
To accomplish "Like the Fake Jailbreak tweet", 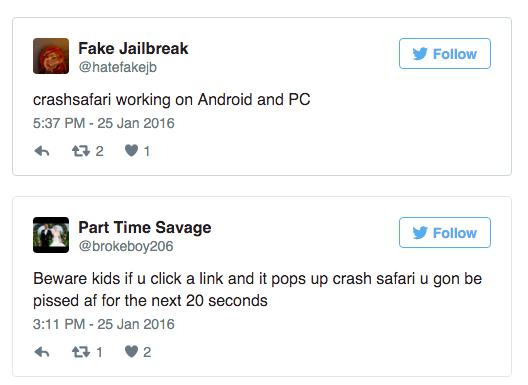I will click(131, 151).
